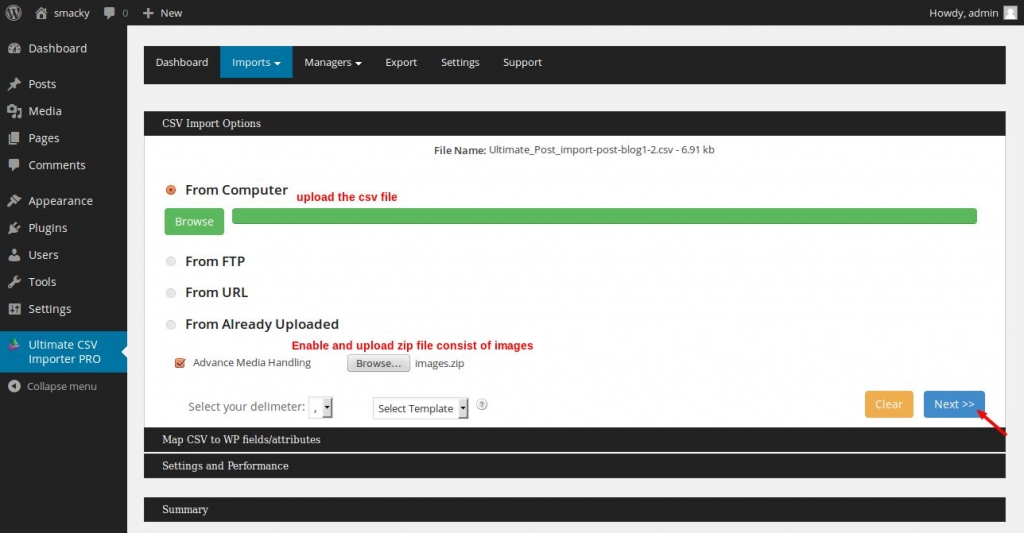The width and height of the screenshot is (1024, 533).
Task: Click the Ultimate CSV Importer PRO icon
Action: [x=14, y=344]
